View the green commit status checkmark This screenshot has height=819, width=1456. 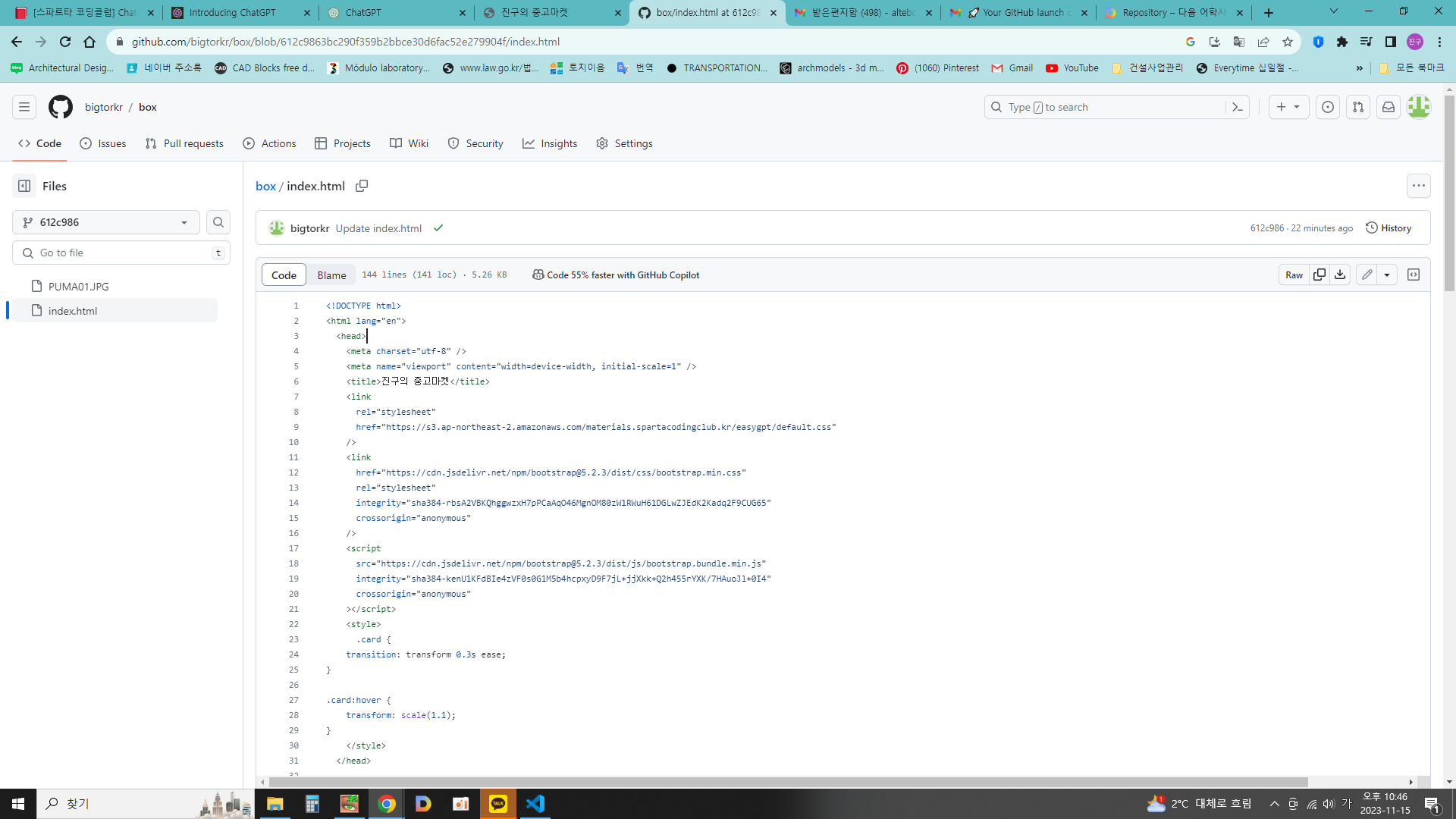(x=438, y=227)
